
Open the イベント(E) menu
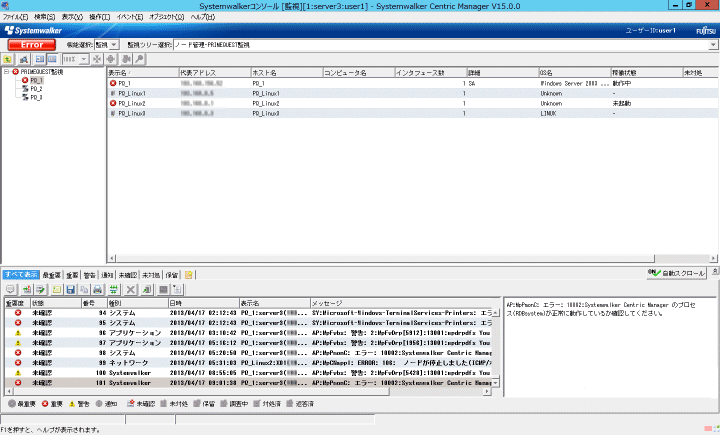click(129, 17)
